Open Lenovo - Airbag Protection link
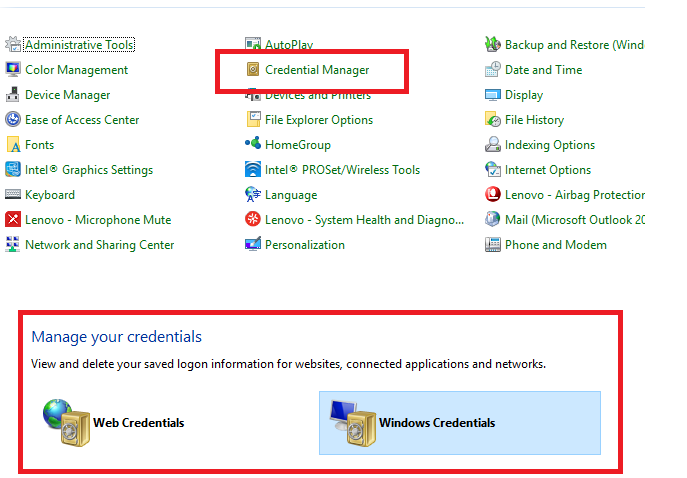687x478 pixels. [x=575, y=195]
